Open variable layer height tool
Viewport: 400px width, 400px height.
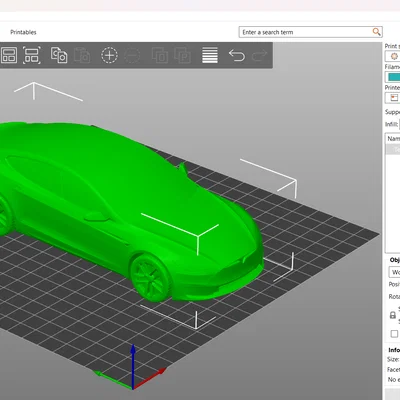[x=210, y=55]
